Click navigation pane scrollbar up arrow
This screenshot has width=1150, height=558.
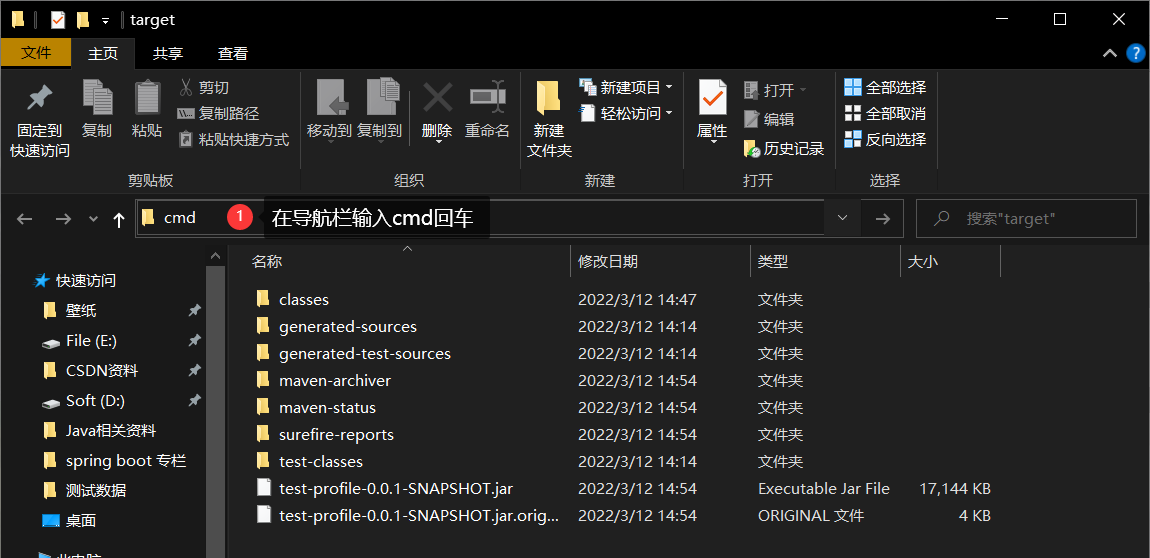[x=215, y=256]
